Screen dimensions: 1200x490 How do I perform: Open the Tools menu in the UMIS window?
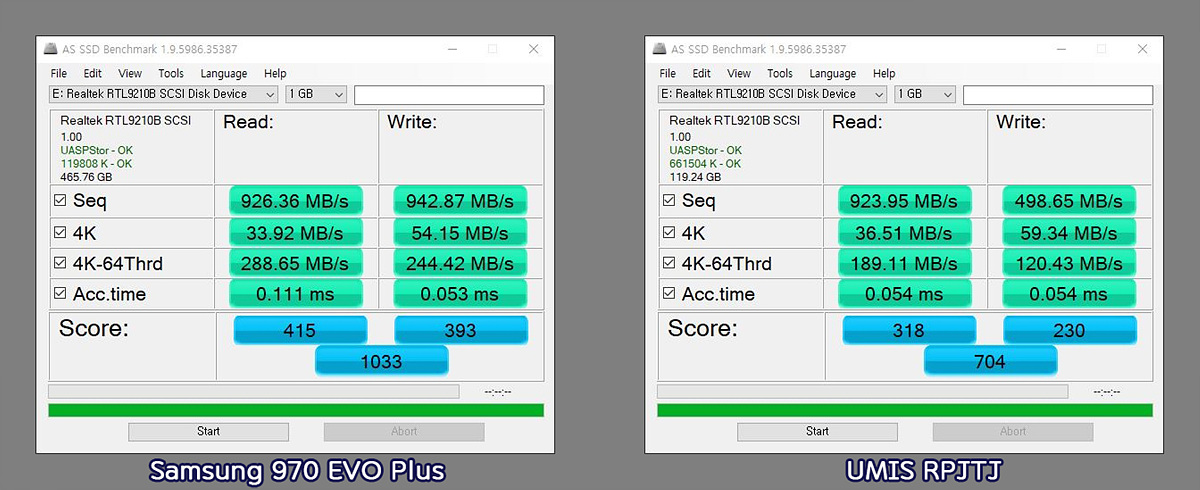pos(780,73)
